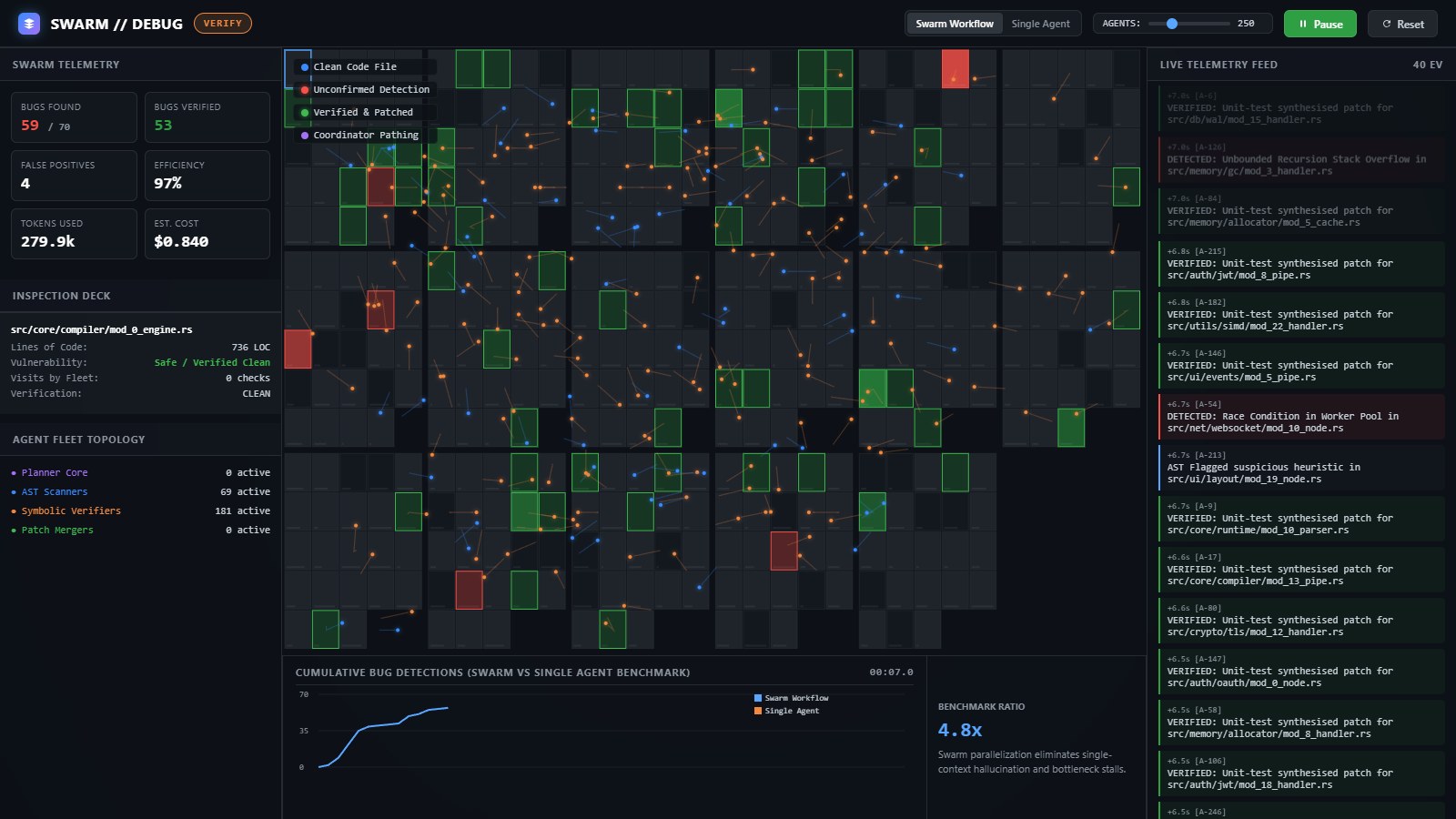Screen dimensions: 1456x819
Task: Click the 'Verified & Patched' legend entry
Action: 364,112
